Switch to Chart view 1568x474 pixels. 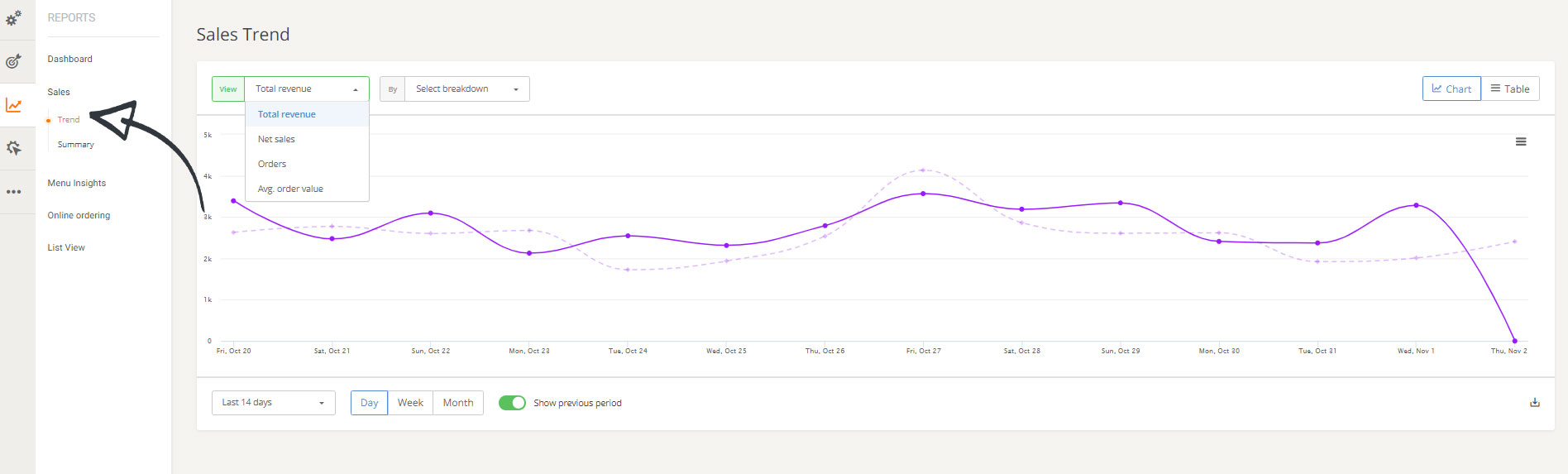[1451, 89]
